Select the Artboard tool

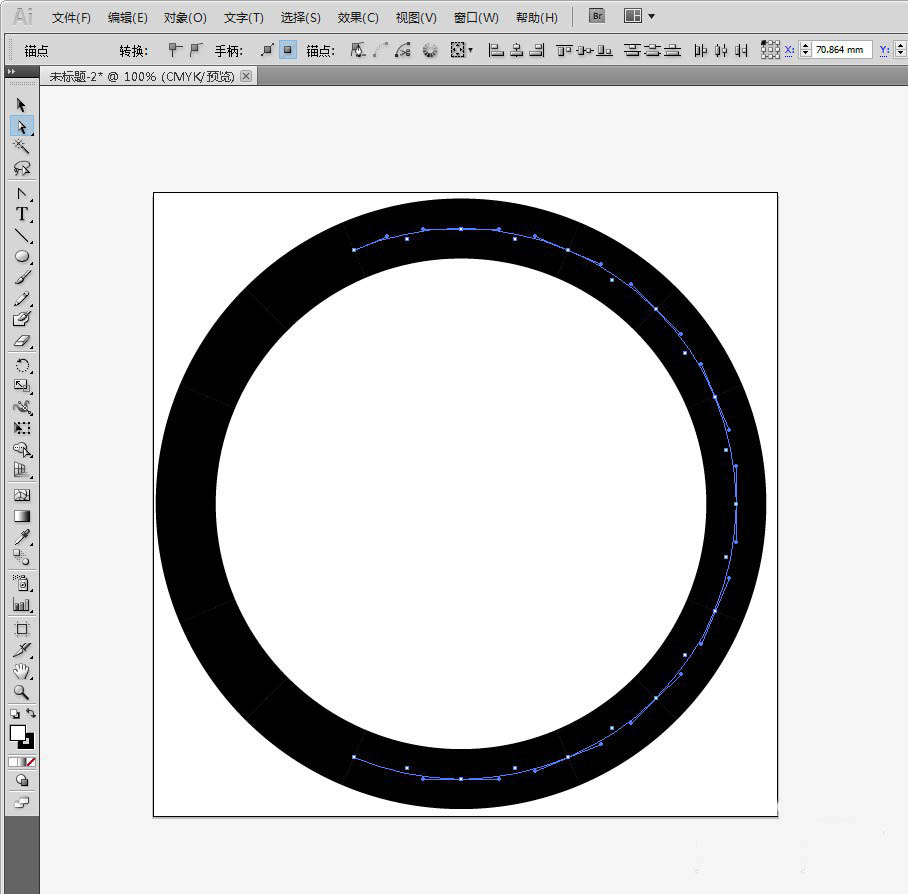tap(21, 629)
